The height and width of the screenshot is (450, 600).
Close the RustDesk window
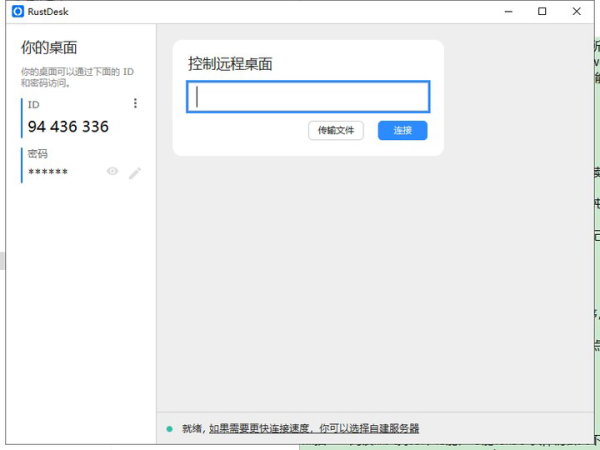pyautogui.click(x=576, y=11)
